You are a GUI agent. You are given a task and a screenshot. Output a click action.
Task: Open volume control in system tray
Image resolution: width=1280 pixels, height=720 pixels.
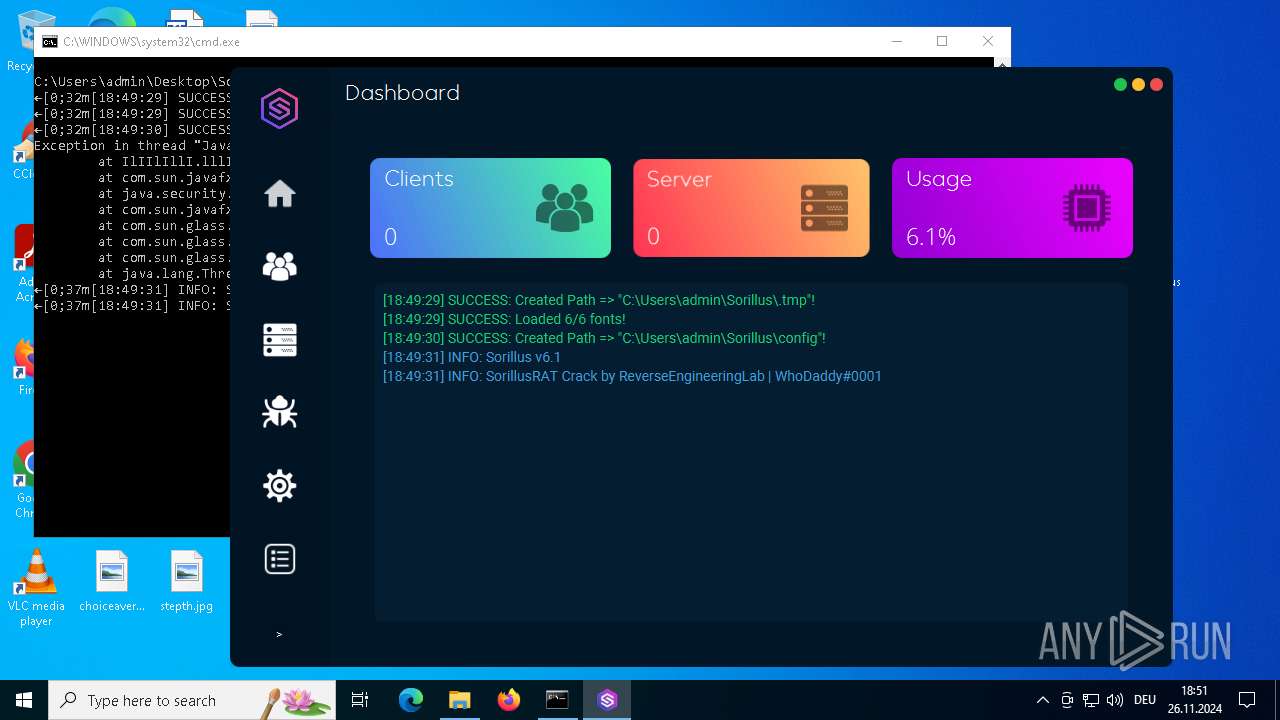[1115, 700]
